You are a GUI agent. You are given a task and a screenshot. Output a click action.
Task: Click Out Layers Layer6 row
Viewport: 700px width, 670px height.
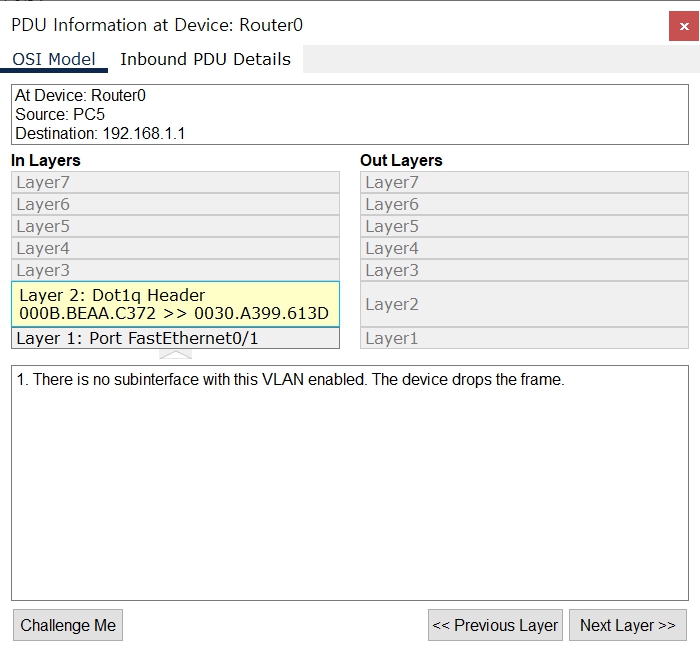pos(525,204)
